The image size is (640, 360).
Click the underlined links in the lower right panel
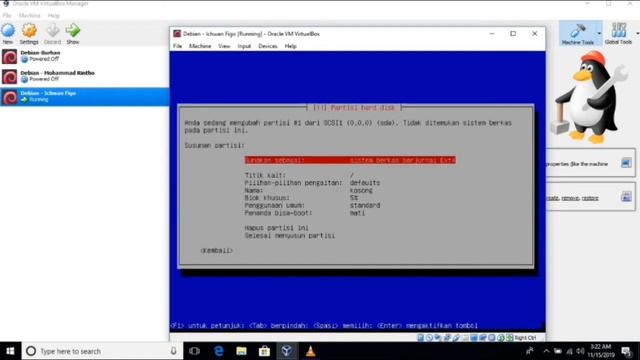(572, 198)
